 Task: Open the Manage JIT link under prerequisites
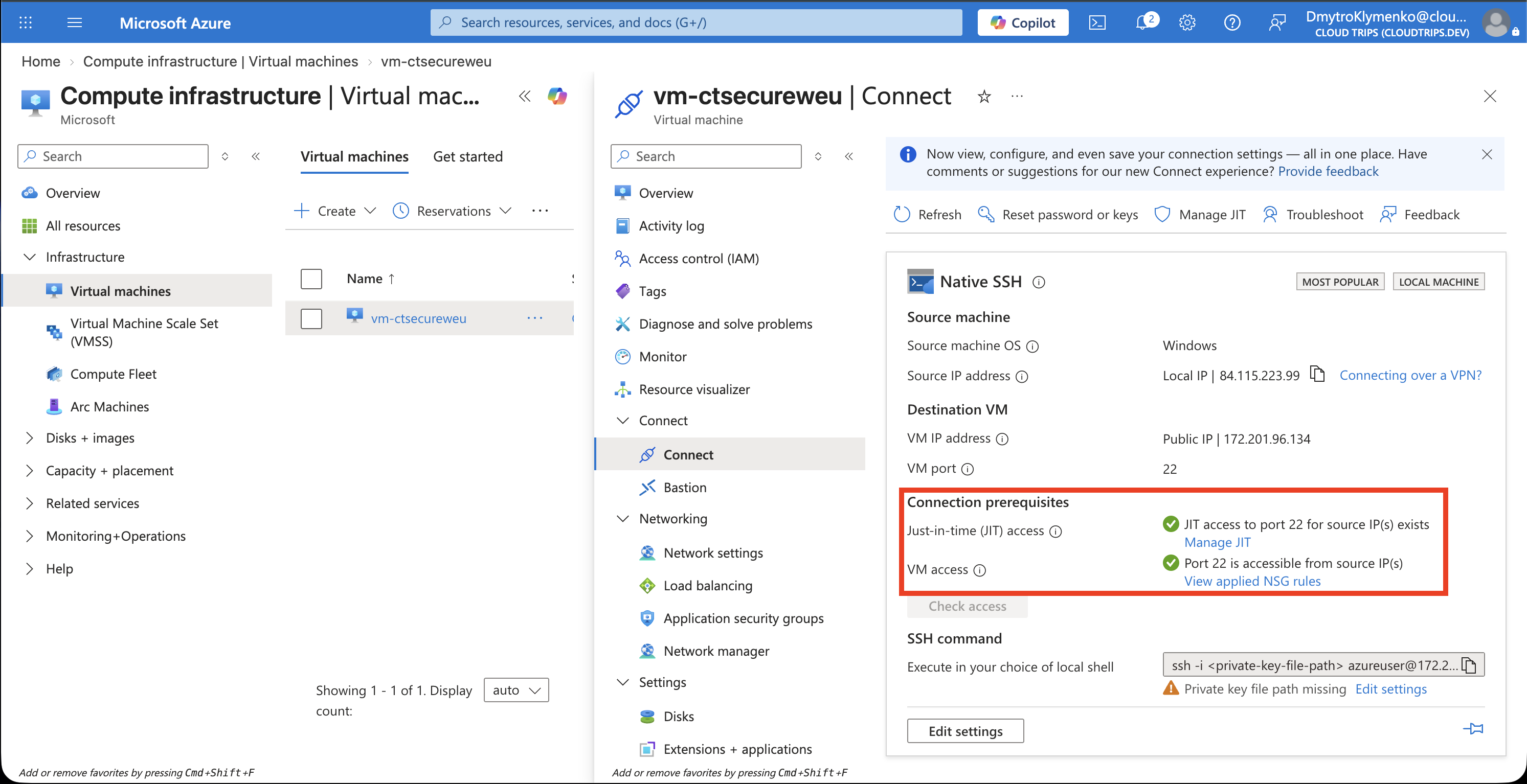(1217, 542)
